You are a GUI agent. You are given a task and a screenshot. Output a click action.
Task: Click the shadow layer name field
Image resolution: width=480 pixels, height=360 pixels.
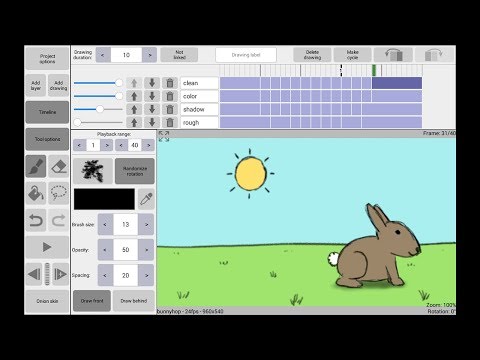(x=199, y=109)
